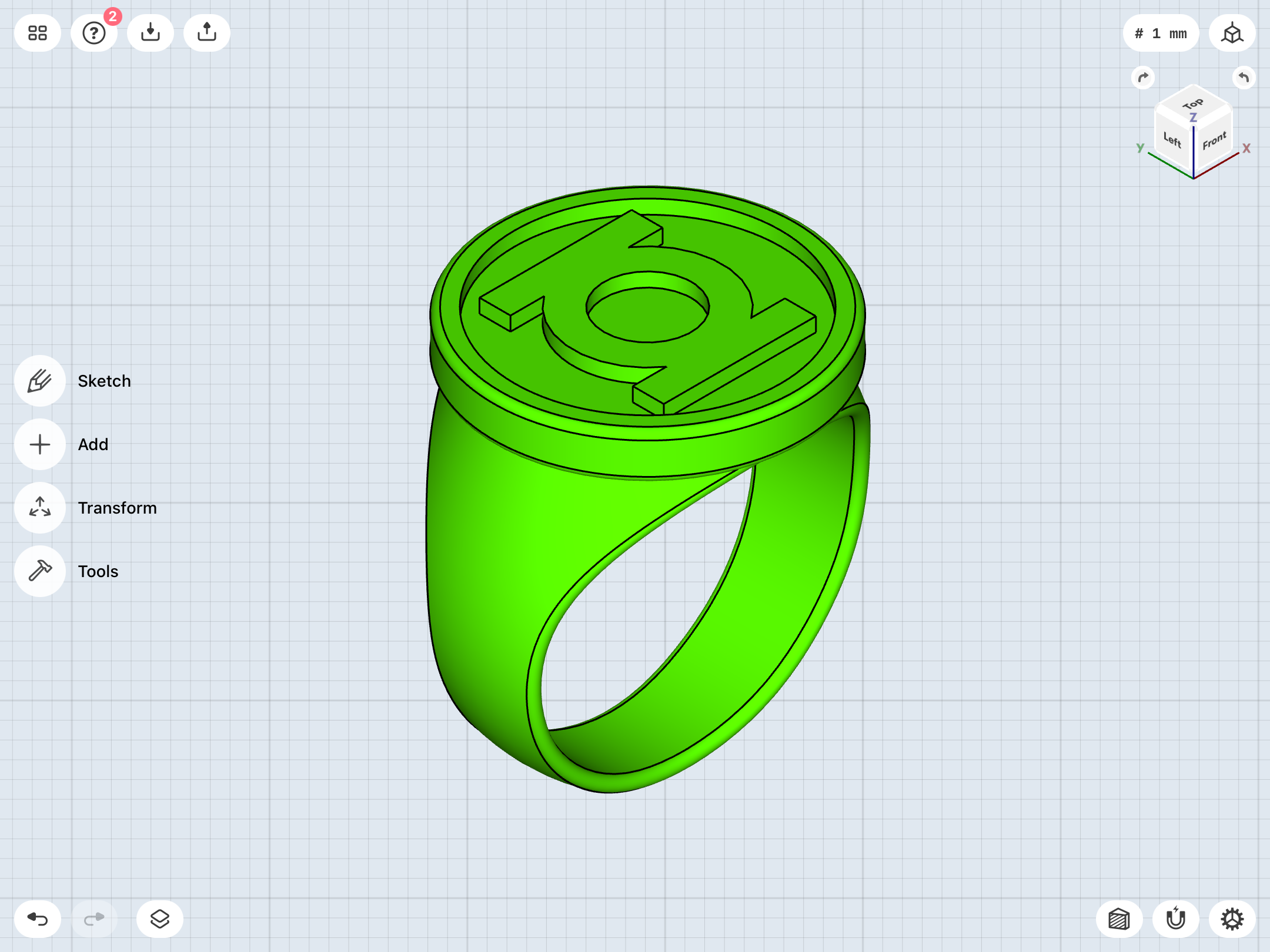Open the Add plus icon
This screenshot has width=1270, height=952.
click(40, 444)
